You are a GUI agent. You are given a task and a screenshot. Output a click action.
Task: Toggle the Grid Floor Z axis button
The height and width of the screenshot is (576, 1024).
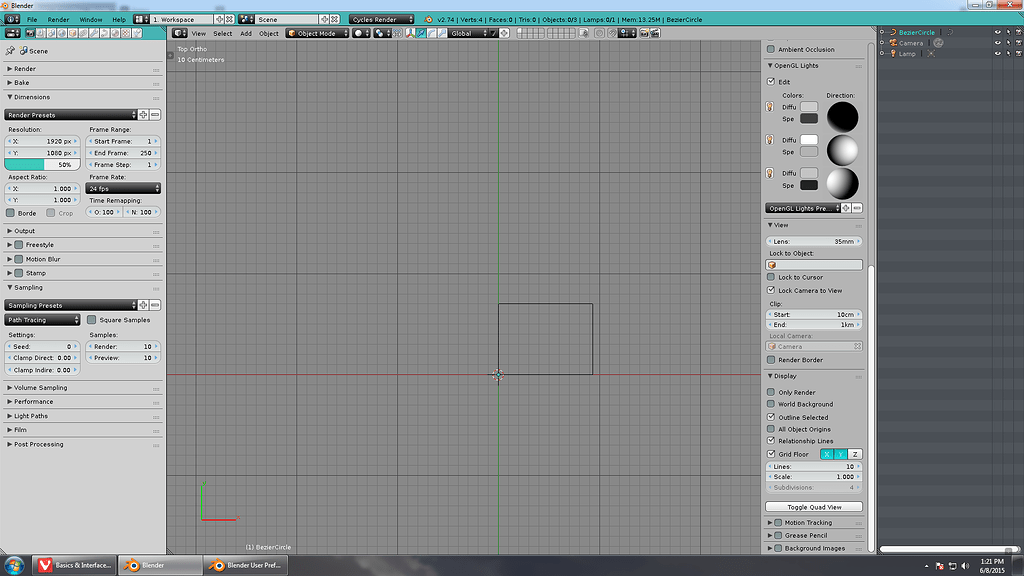click(x=855, y=454)
